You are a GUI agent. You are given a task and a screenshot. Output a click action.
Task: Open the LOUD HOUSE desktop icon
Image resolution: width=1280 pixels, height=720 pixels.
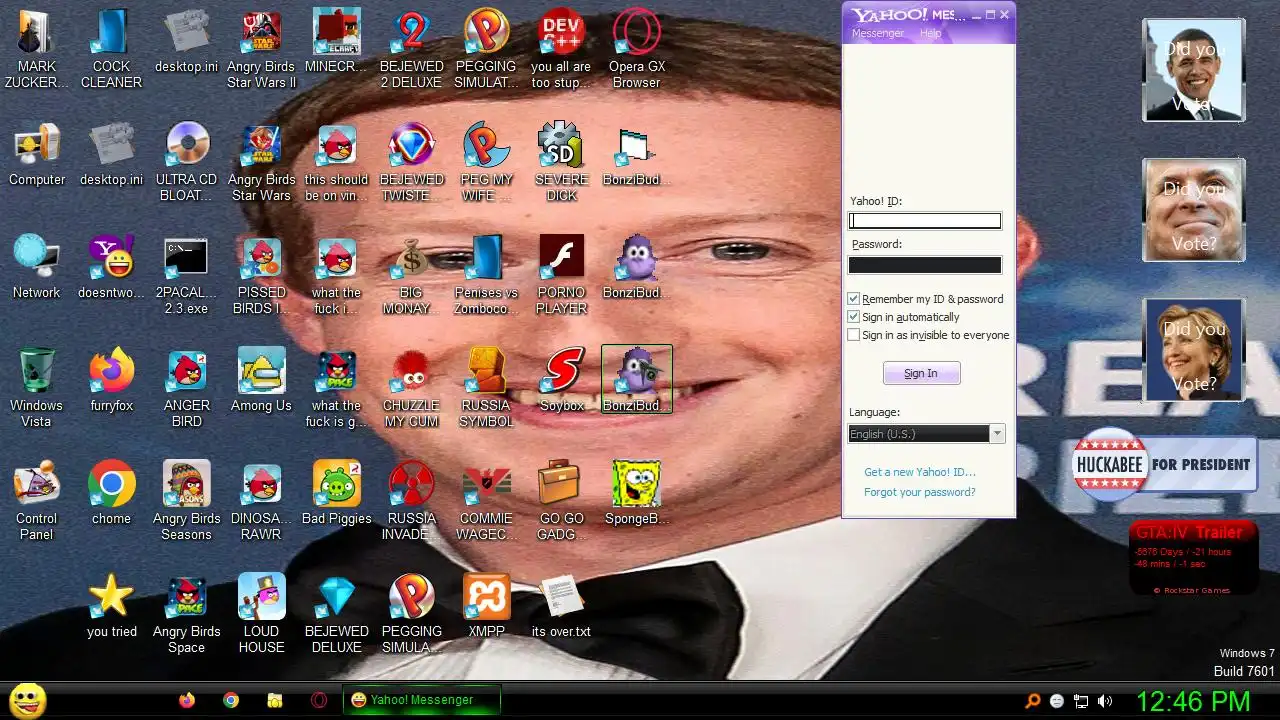coord(262,613)
